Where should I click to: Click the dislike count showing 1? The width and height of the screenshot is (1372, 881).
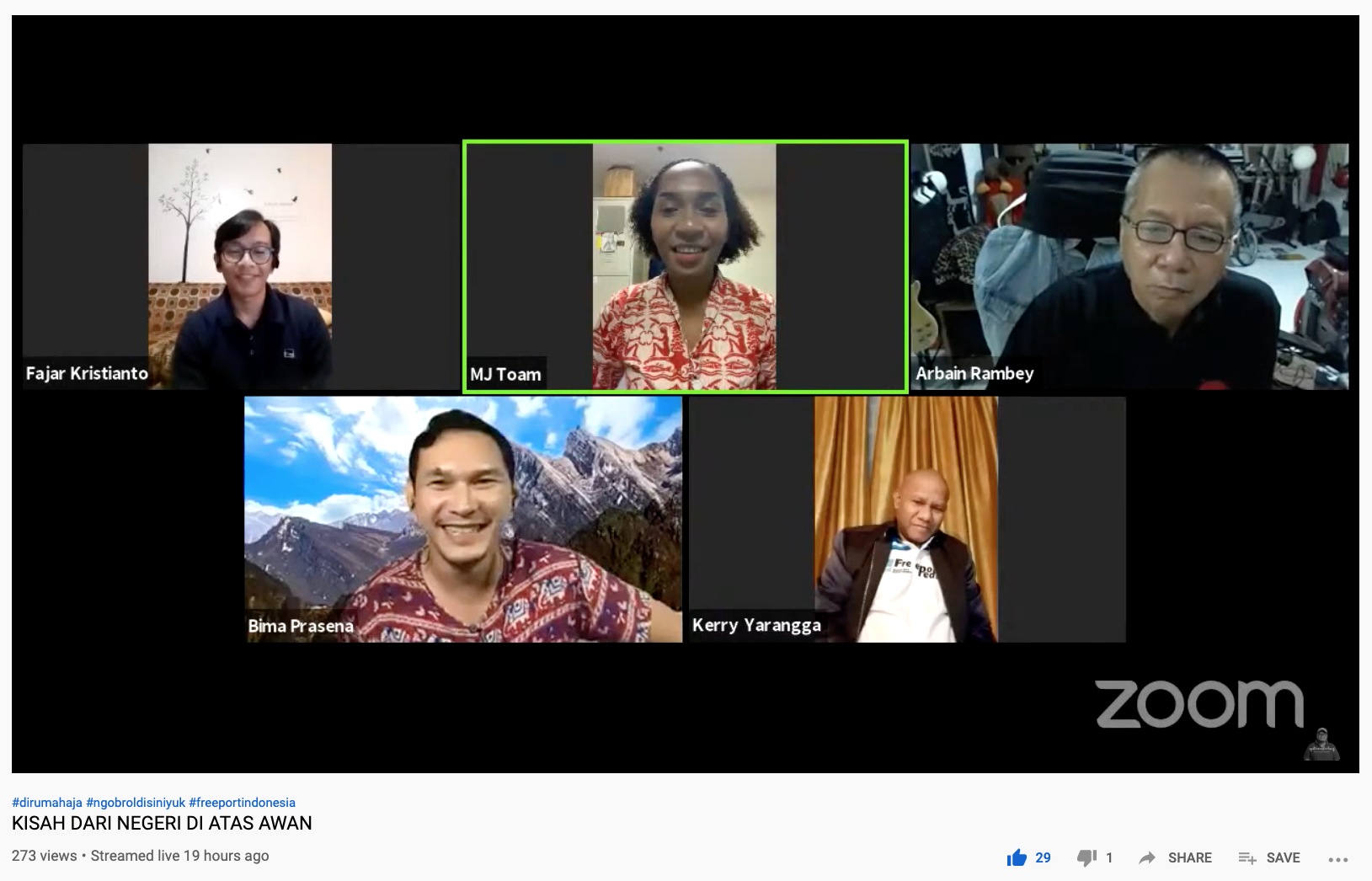click(x=1109, y=857)
